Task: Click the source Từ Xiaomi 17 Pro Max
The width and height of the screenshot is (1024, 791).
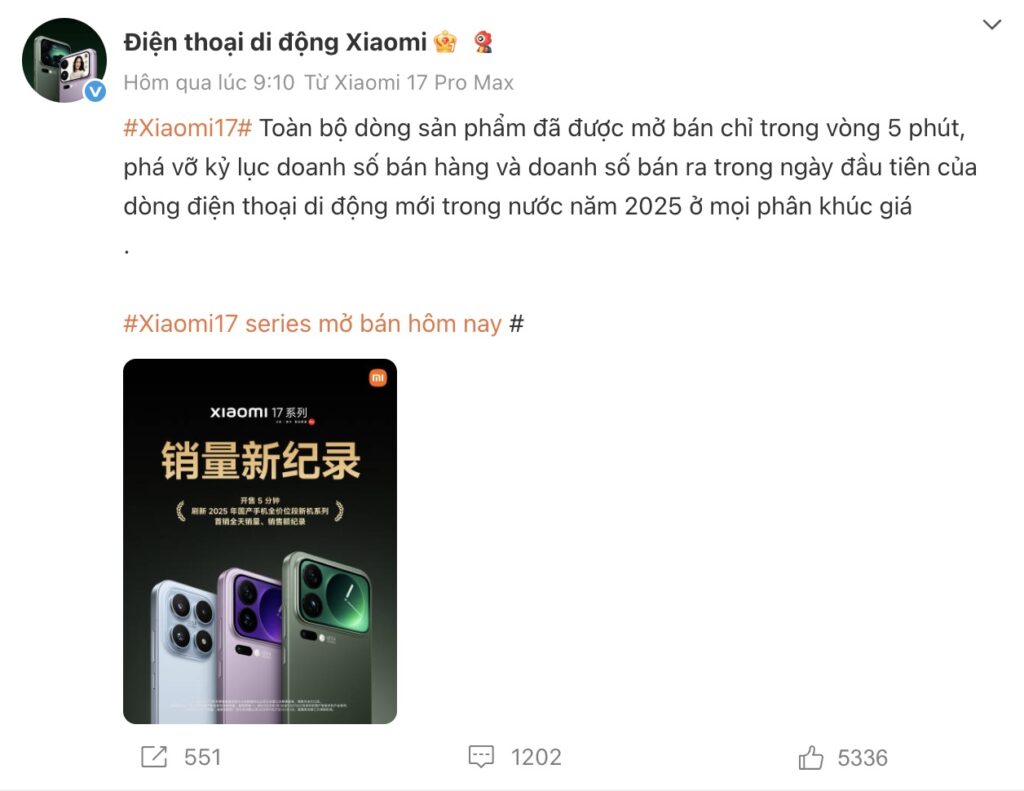Action: [x=409, y=83]
